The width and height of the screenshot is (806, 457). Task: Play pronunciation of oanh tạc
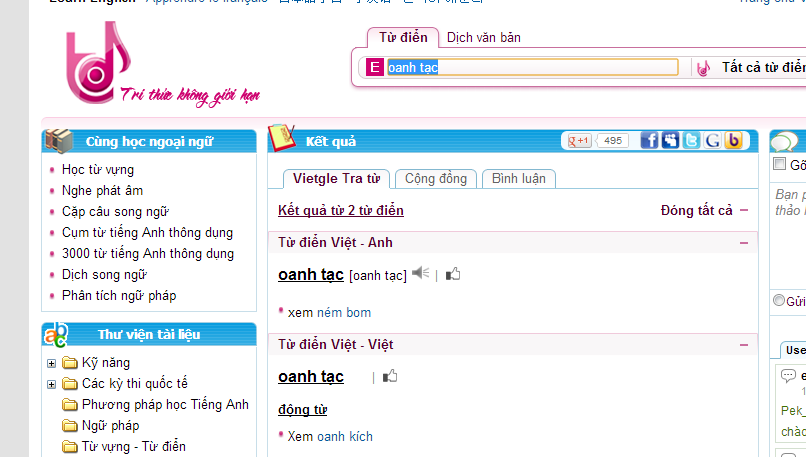pyautogui.click(x=420, y=273)
